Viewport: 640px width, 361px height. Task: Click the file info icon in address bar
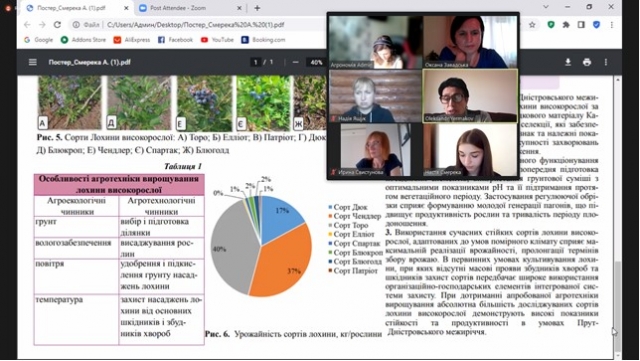pos(76,25)
